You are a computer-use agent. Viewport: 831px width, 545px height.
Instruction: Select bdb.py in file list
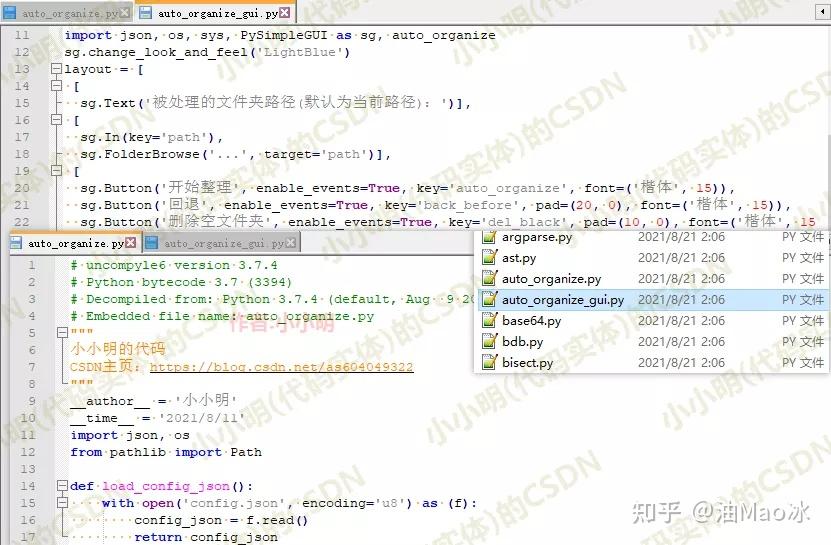click(x=651, y=341)
